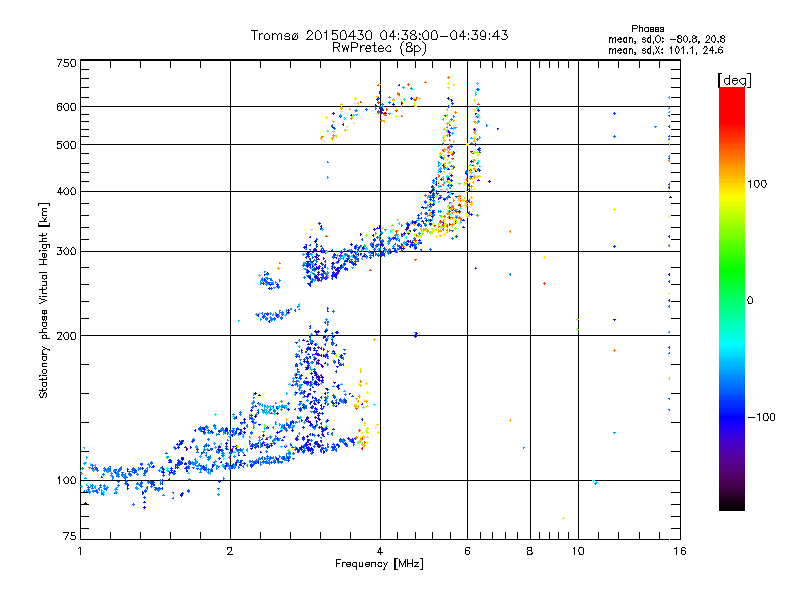Click the x-axis tick label "10"
This screenshot has width=800, height=600.
pyautogui.click(x=578, y=551)
